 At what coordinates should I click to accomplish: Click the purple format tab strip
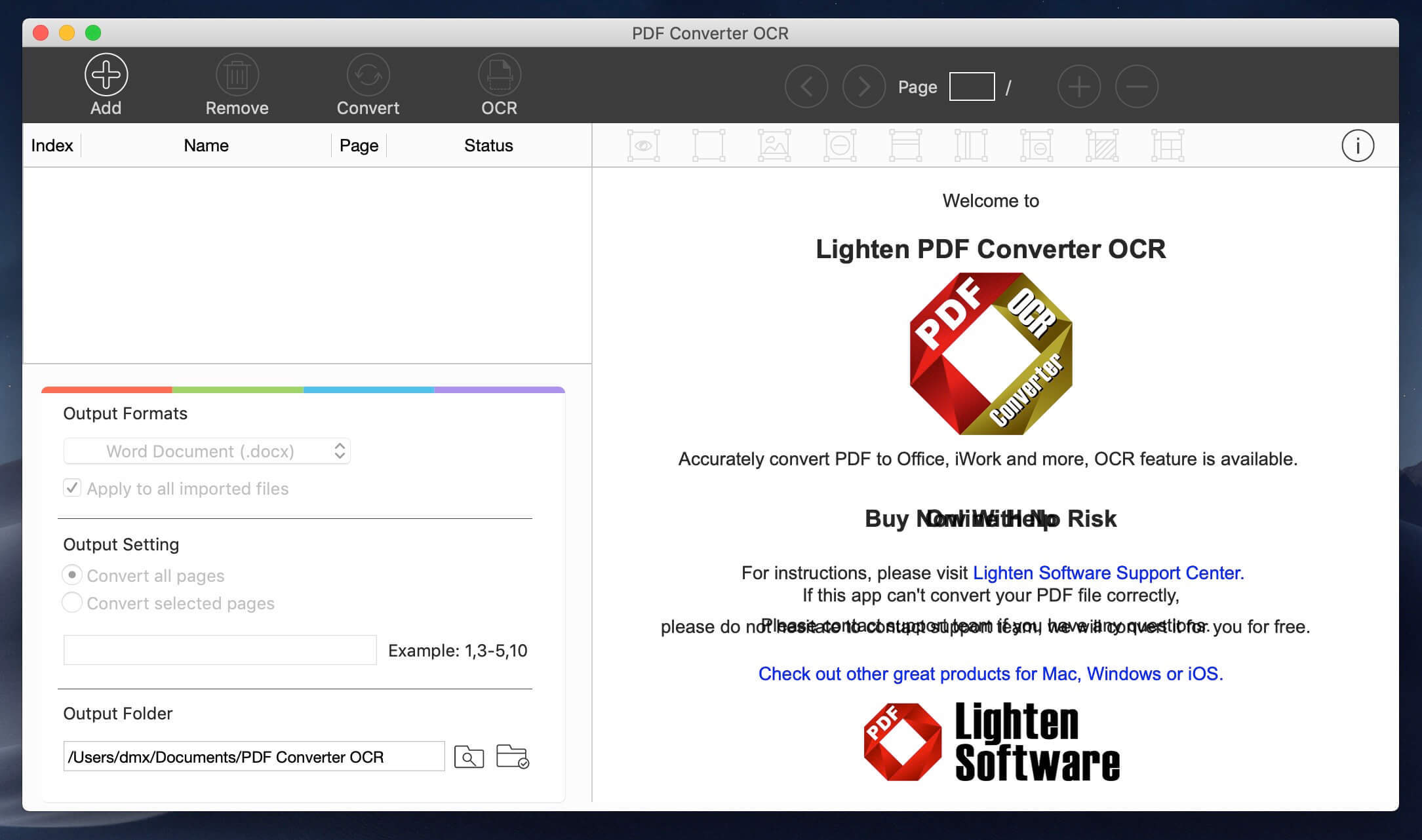[x=500, y=390]
